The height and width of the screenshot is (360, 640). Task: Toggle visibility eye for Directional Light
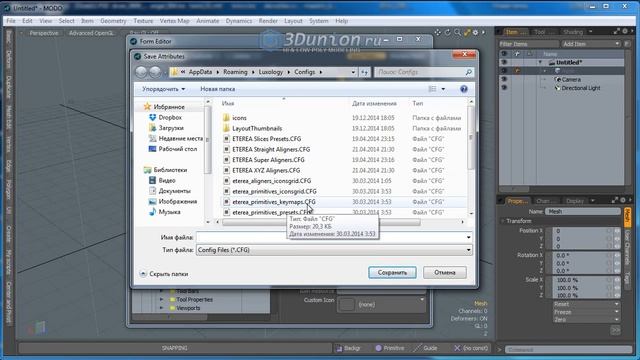click(x=504, y=88)
